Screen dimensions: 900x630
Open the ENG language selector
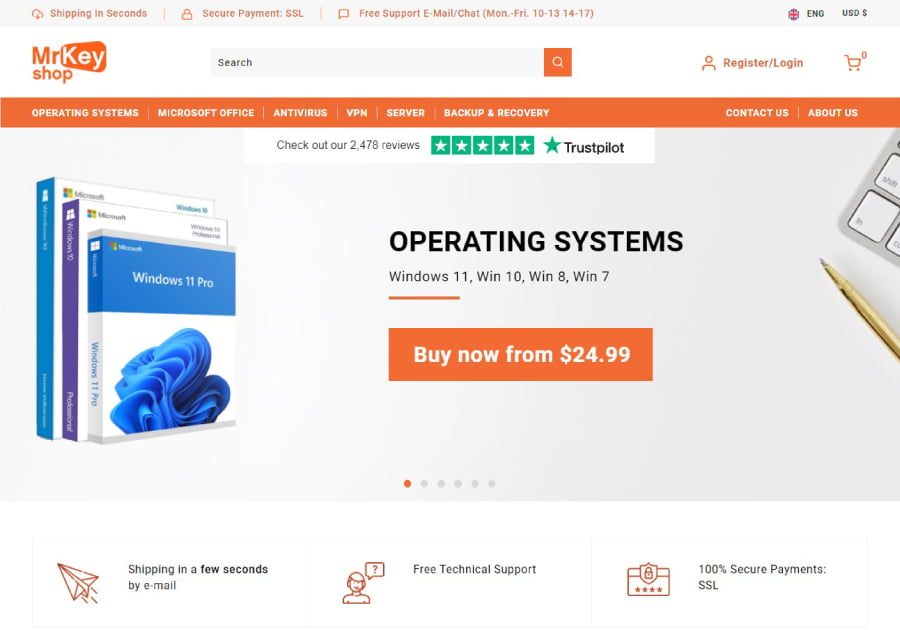coord(806,14)
